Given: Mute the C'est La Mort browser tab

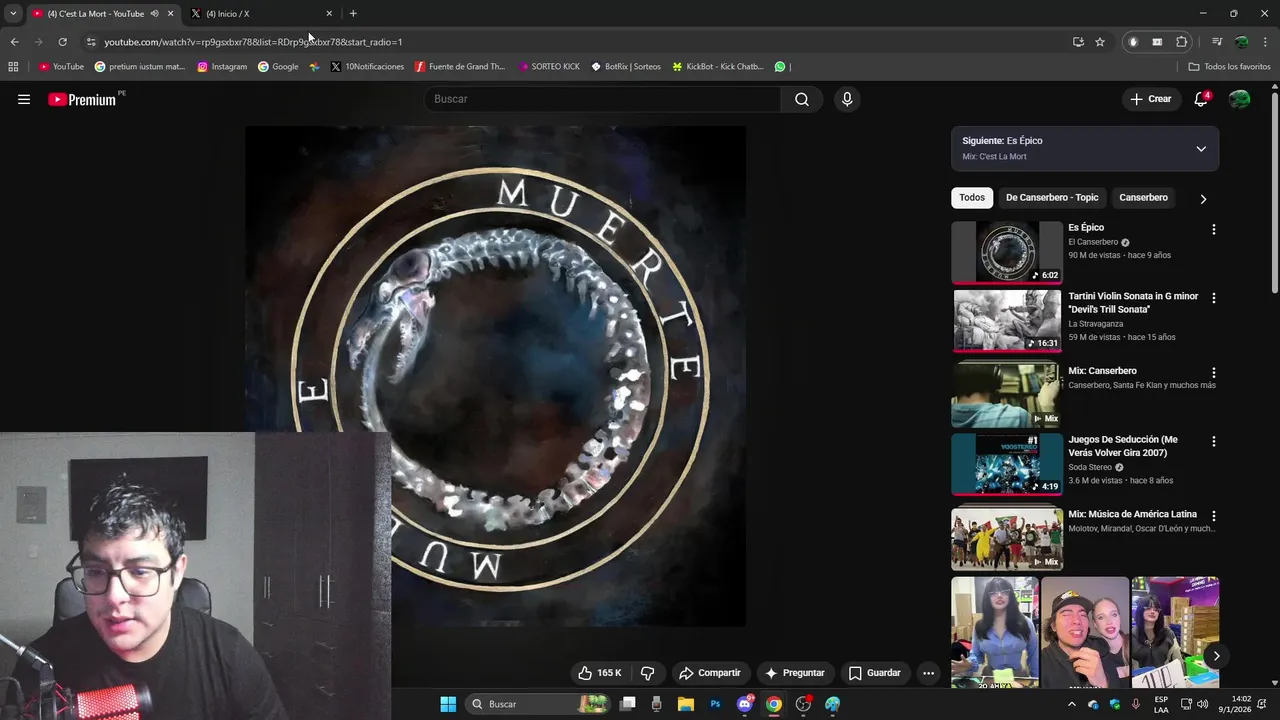Looking at the screenshot, I should click(154, 14).
